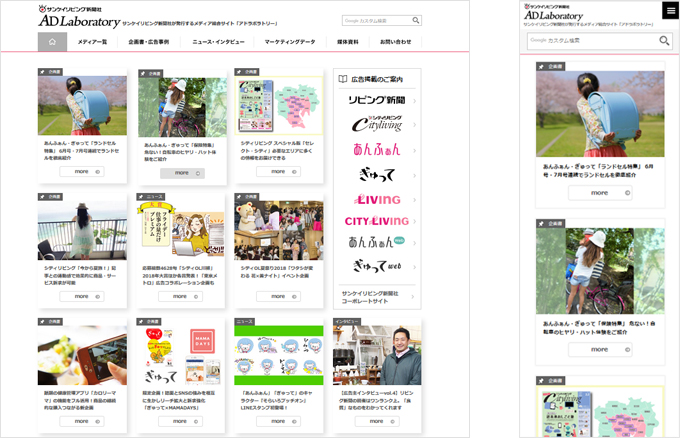Image resolution: width=680 pixels, height=438 pixels.
Task: Open the mobile view Cityliving map image
Action: click(x=600, y=412)
